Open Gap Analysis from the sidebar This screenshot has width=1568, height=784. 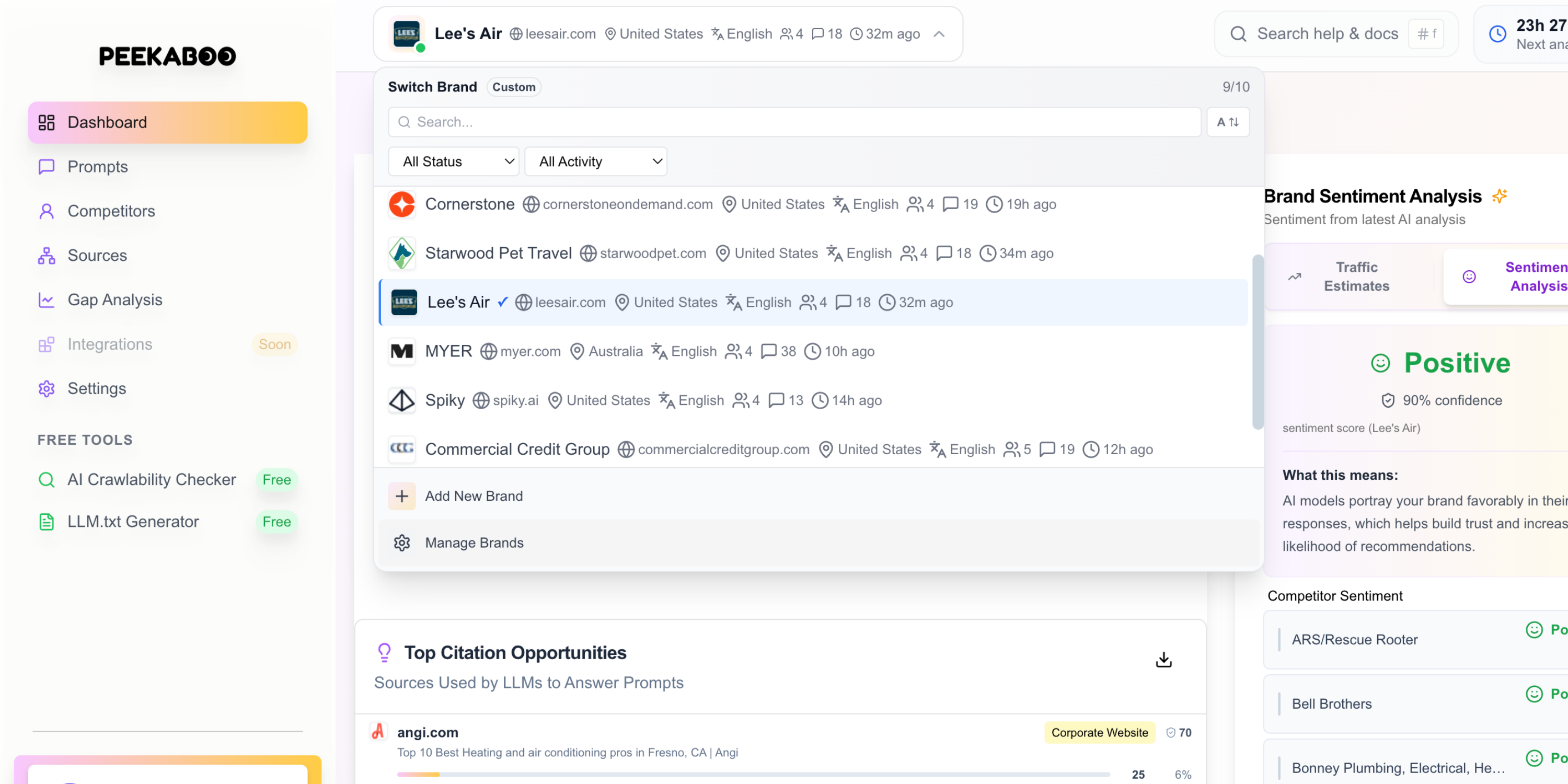pos(167,300)
